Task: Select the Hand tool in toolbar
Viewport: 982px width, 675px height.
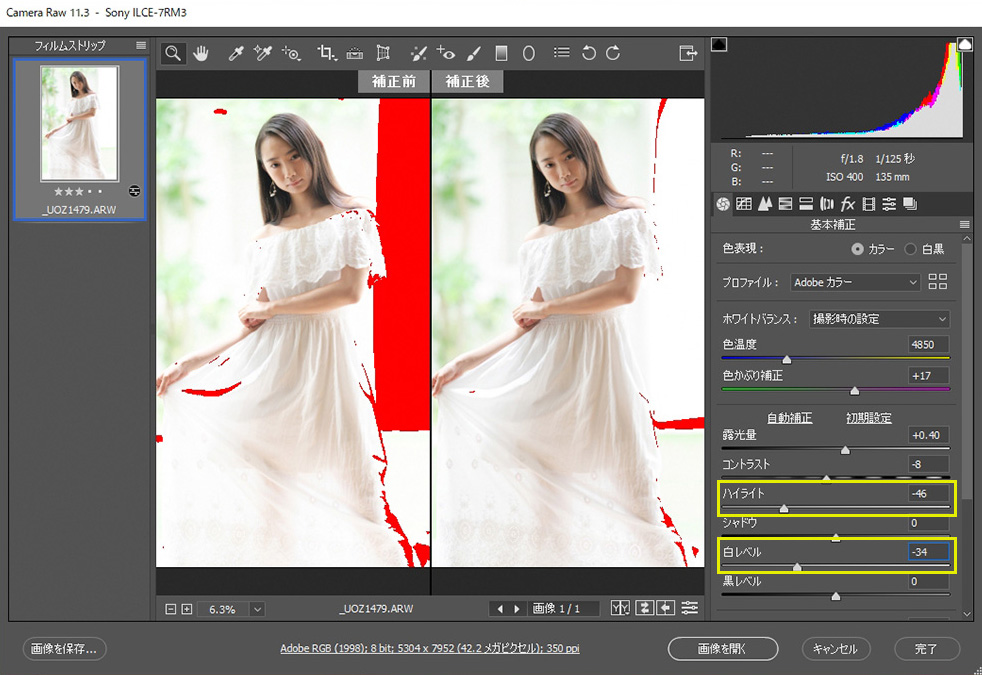Action: point(201,53)
